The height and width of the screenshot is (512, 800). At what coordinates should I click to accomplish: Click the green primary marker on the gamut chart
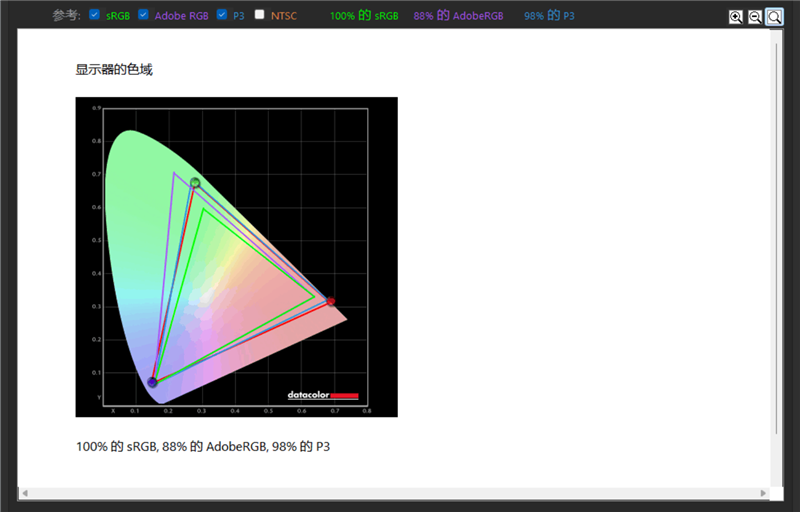pyautogui.click(x=195, y=182)
